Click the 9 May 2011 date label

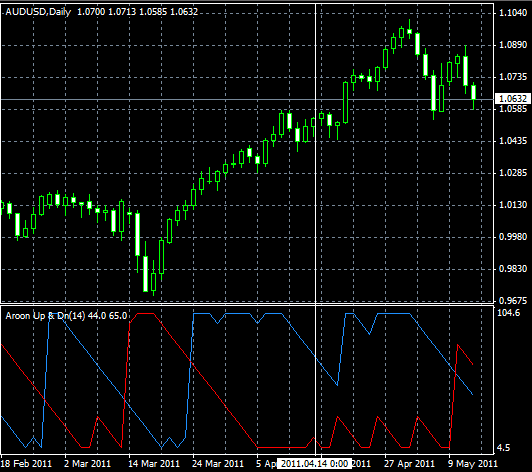click(473, 464)
